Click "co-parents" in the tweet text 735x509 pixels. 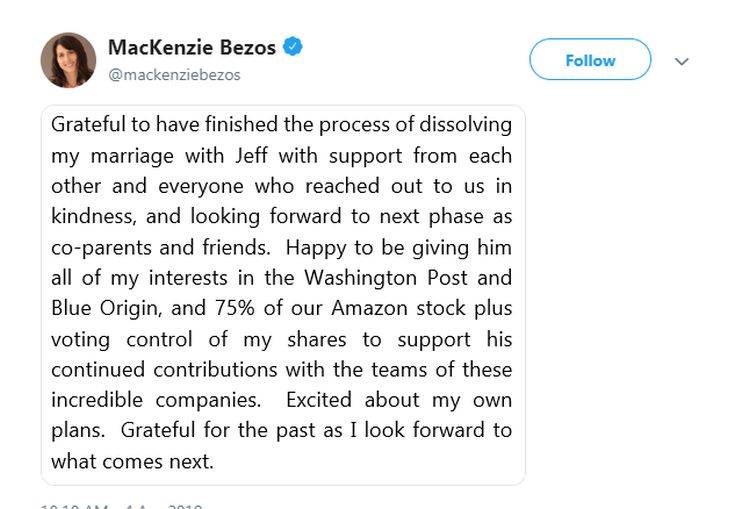[98, 247]
